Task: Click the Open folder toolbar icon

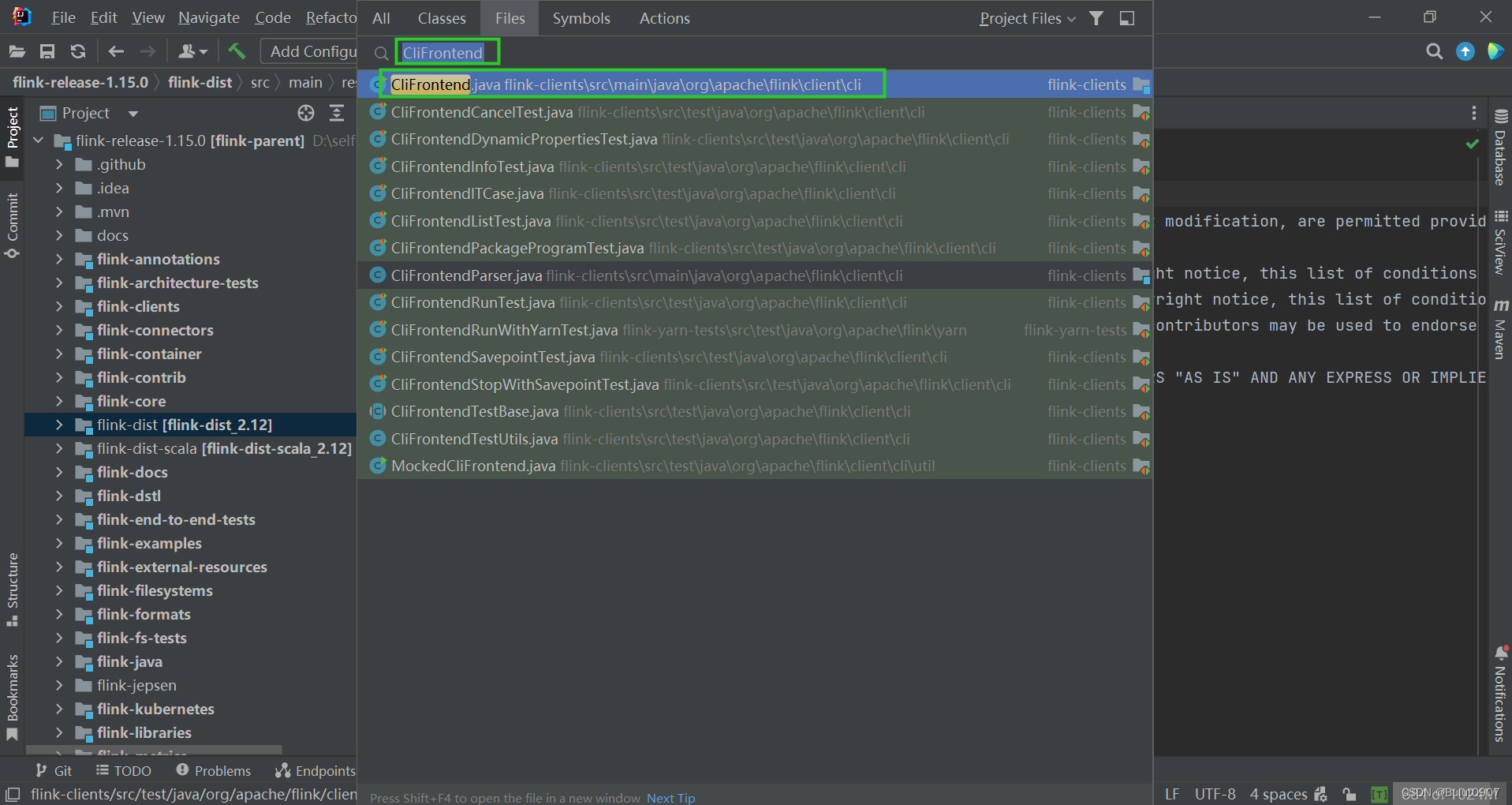Action: [17, 51]
